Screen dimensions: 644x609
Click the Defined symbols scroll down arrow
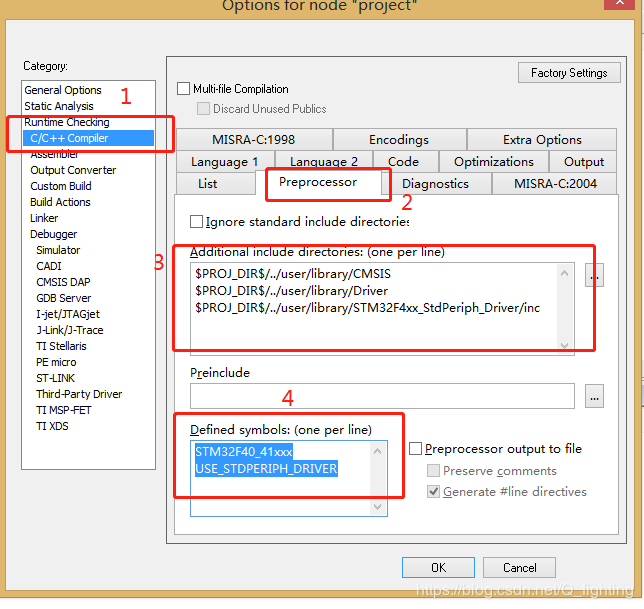[x=377, y=507]
